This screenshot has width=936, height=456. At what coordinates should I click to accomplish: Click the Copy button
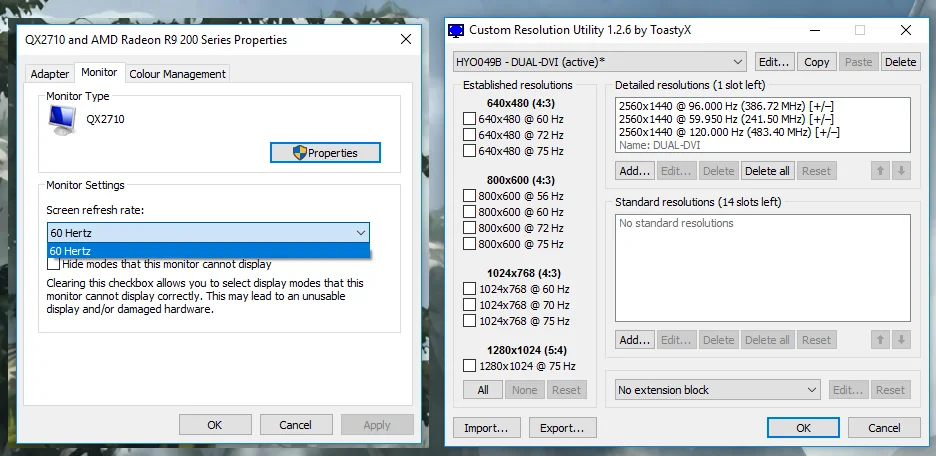click(x=817, y=62)
